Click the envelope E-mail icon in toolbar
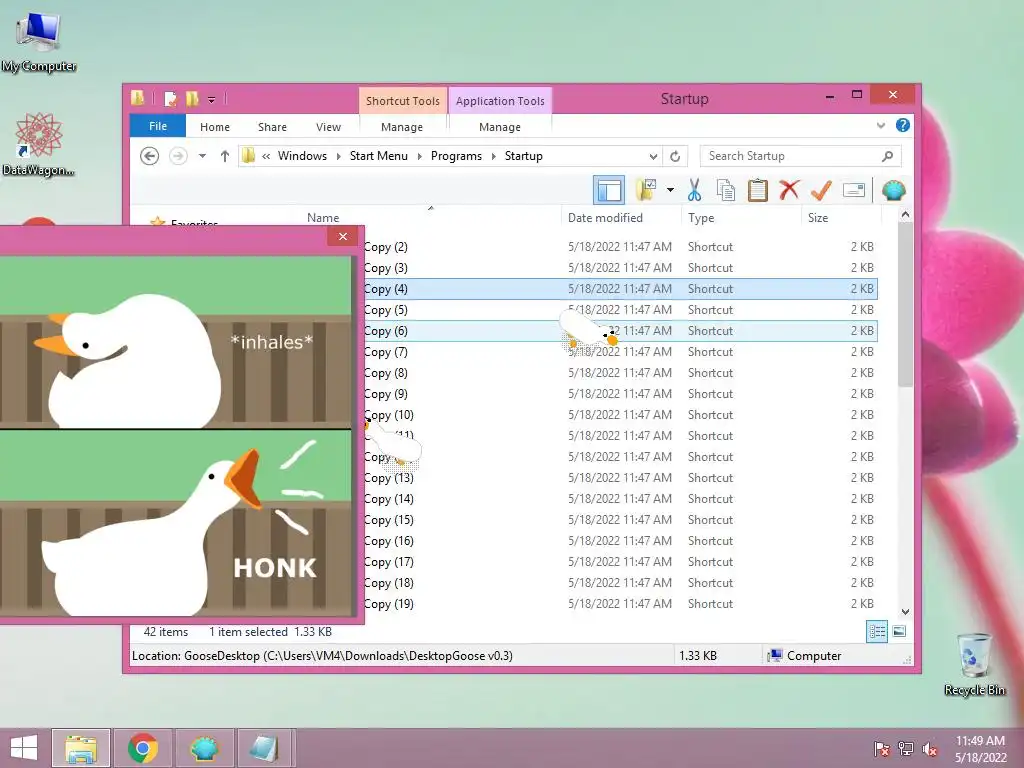The image size is (1024, 768). [x=854, y=190]
